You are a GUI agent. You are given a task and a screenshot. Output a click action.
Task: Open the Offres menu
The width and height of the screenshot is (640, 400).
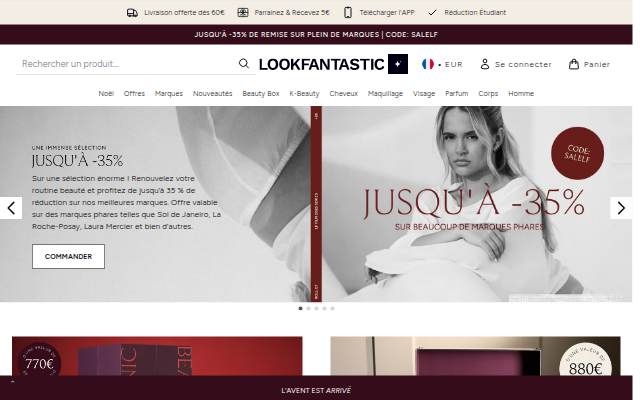click(134, 93)
